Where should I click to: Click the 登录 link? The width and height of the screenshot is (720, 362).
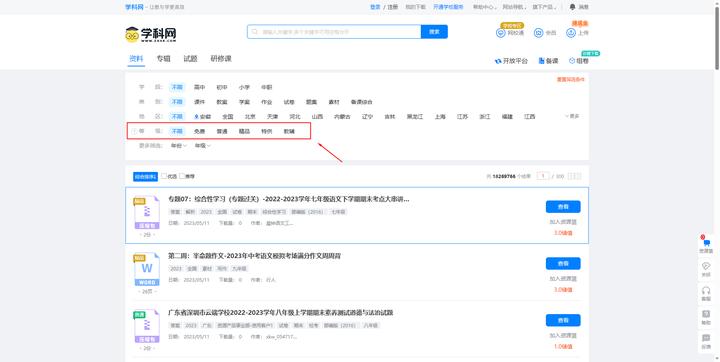point(375,7)
